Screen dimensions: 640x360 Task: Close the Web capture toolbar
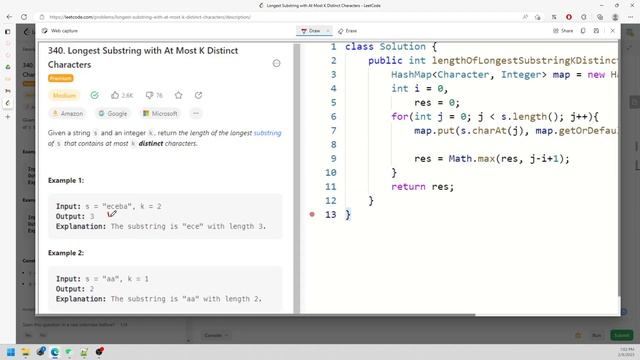[x=612, y=31]
